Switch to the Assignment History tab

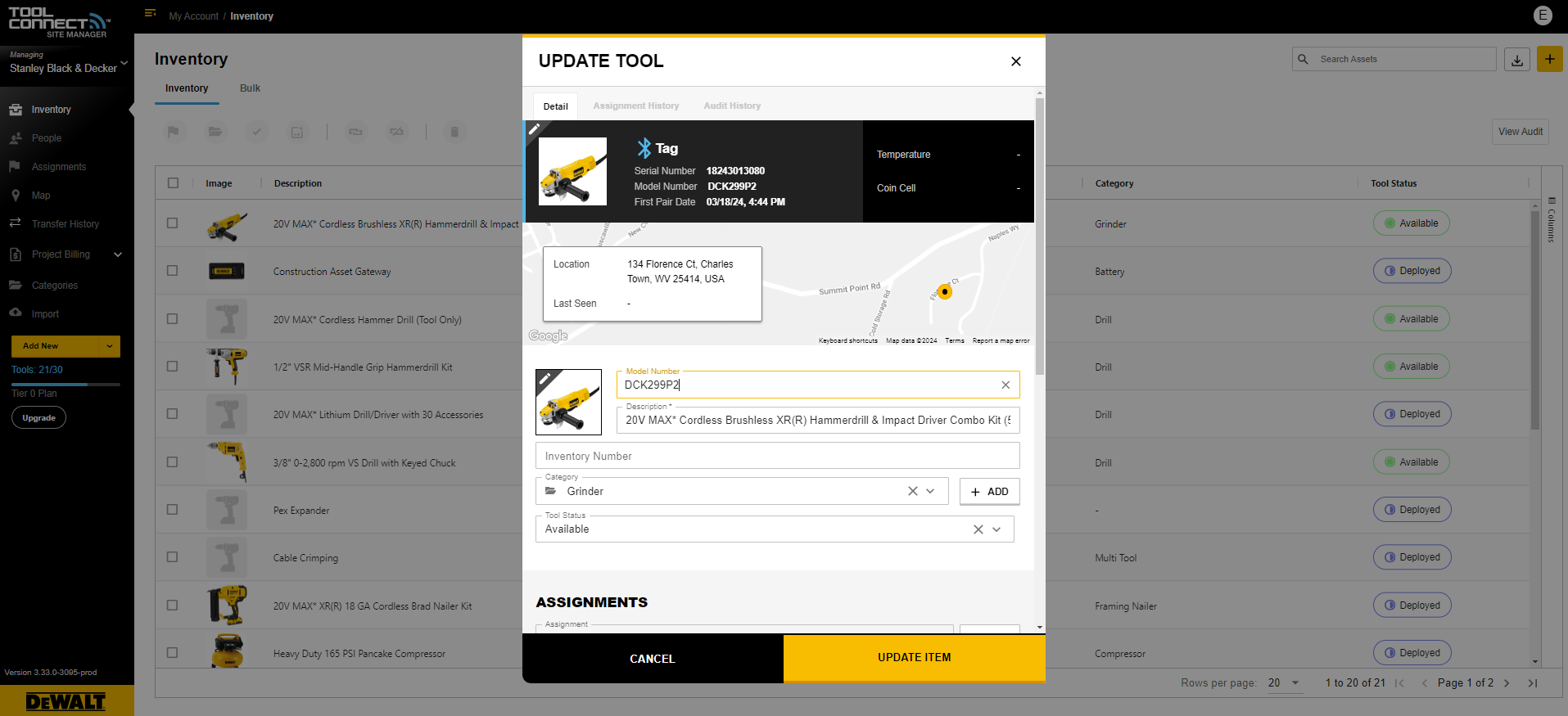636,106
